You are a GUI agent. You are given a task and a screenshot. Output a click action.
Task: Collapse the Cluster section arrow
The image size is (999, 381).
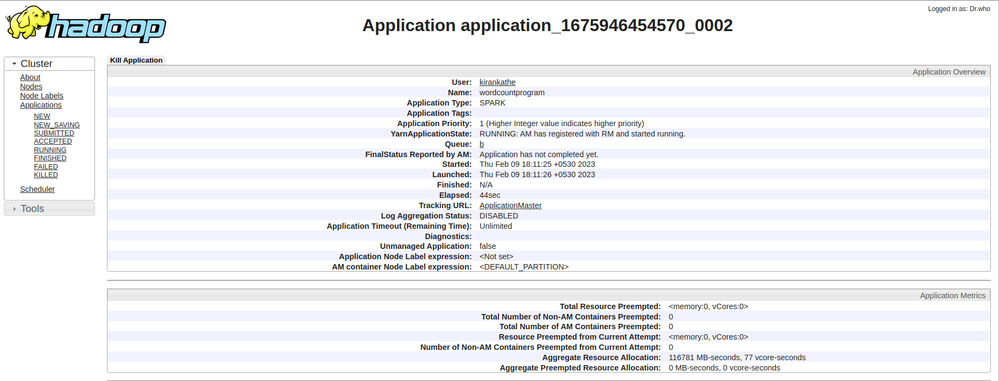click(x=14, y=64)
